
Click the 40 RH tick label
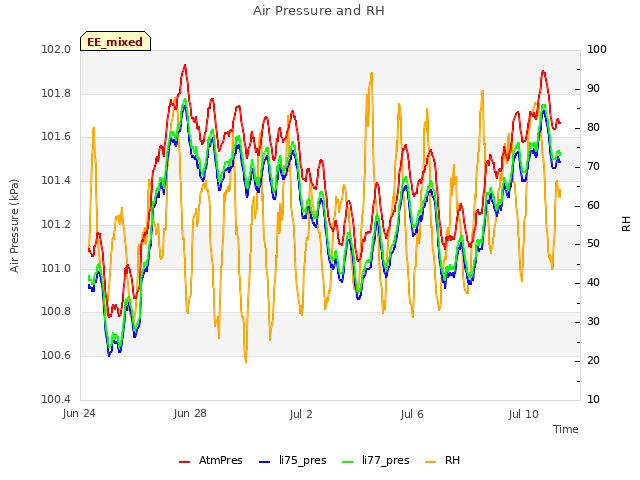click(593, 282)
